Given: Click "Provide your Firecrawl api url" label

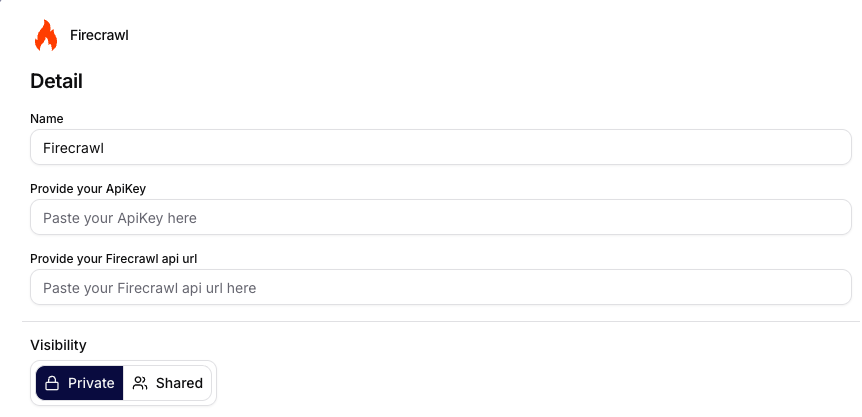Looking at the screenshot, I should pyautogui.click(x=120, y=258).
